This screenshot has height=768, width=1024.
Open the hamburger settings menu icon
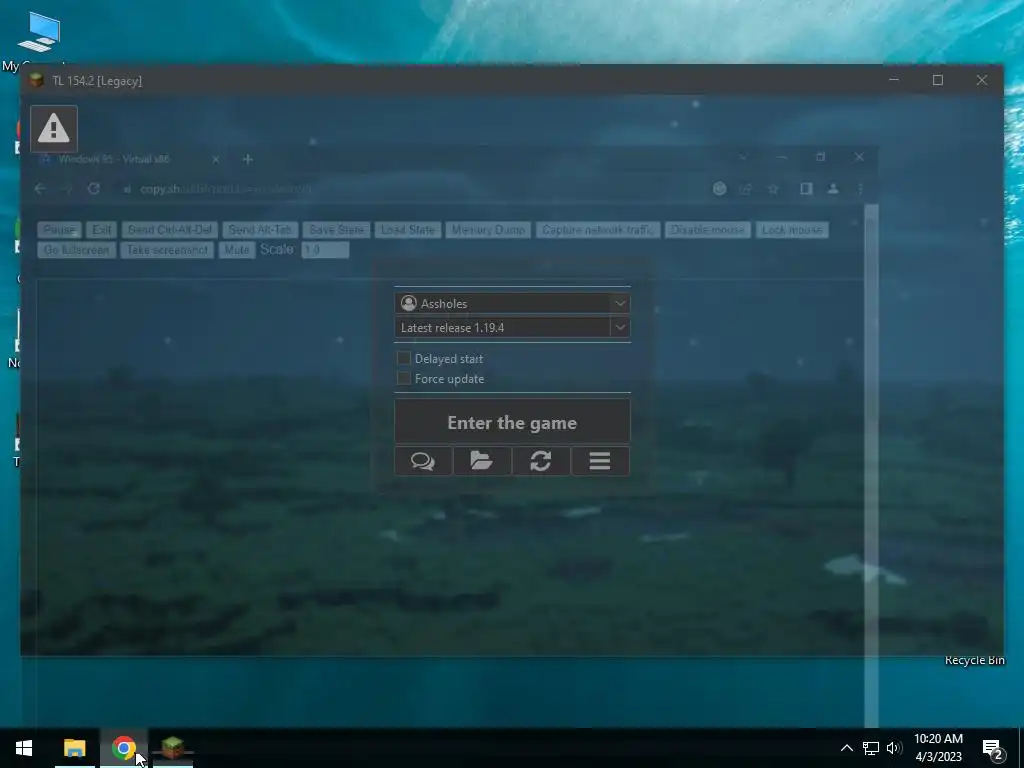click(600, 461)
